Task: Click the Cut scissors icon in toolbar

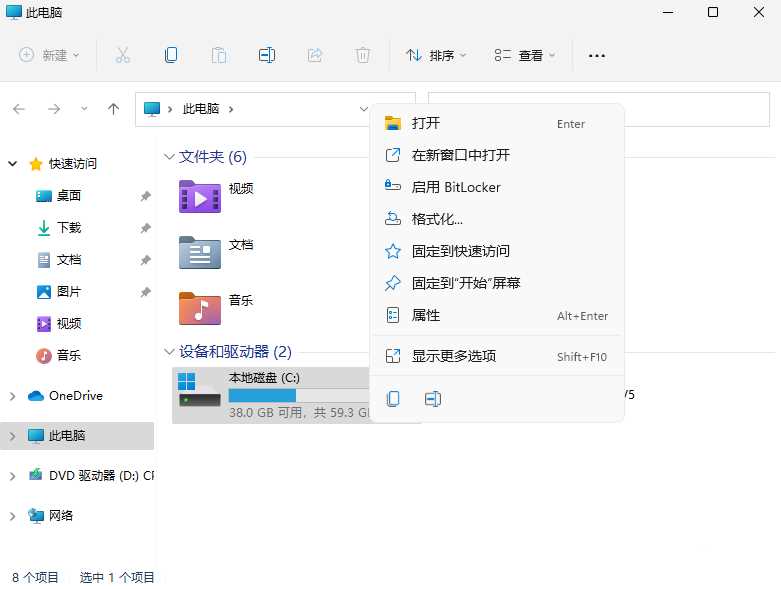Action: (123, 55)
